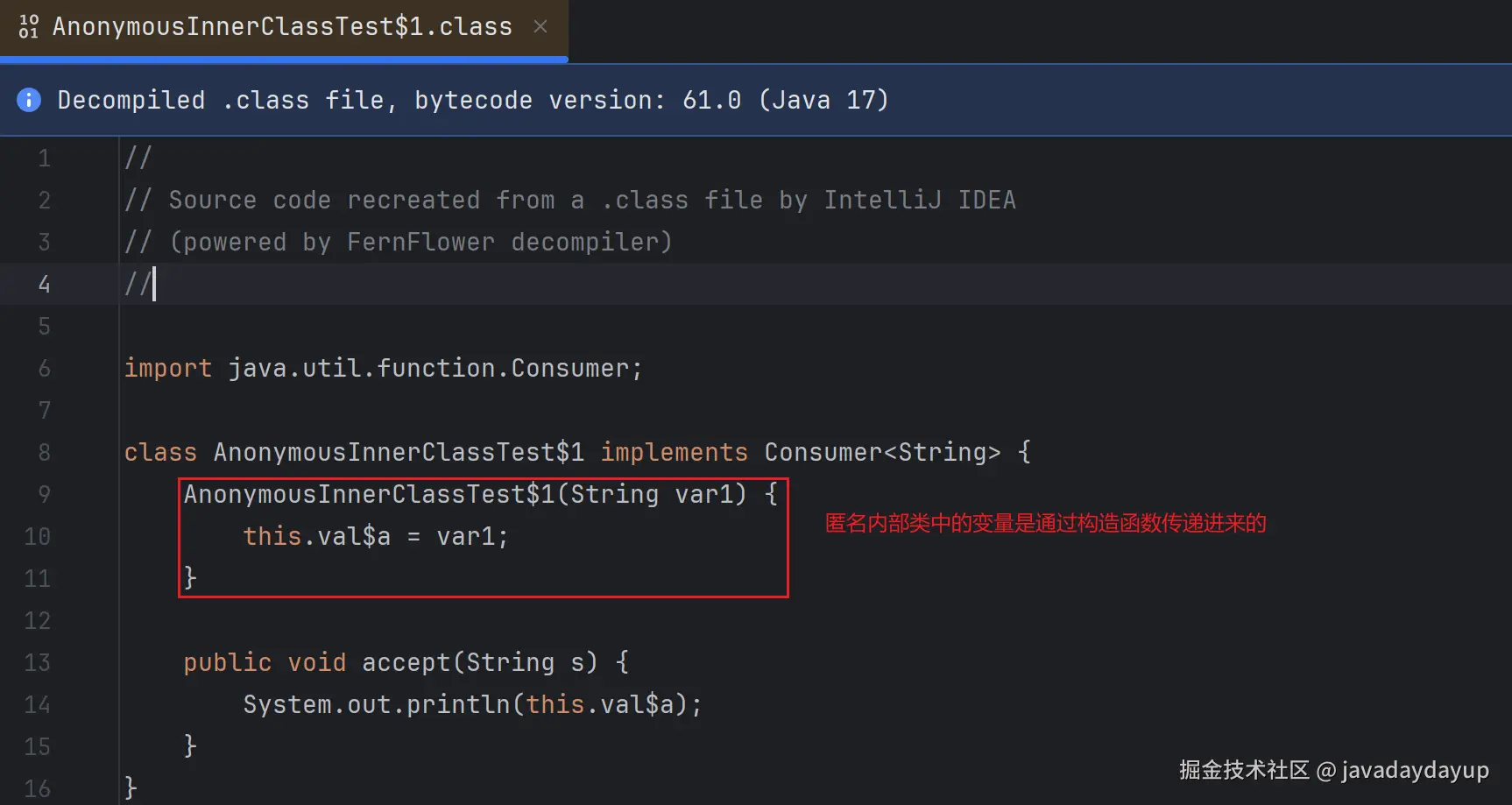
Task: Place cursor on the import keyword
Action: 167,368
